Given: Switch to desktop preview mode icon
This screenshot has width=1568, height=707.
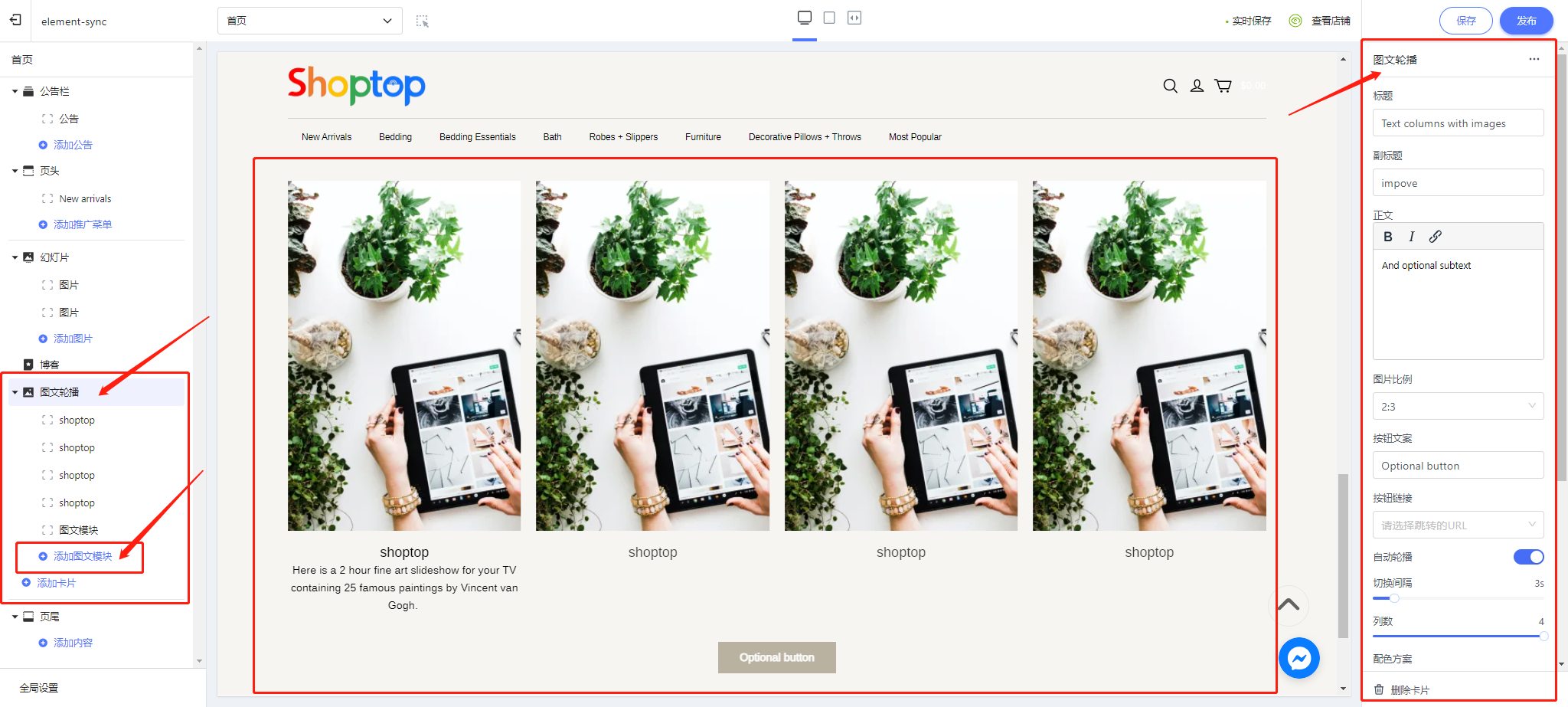Looking at the screenshot, I should [805, 18].
